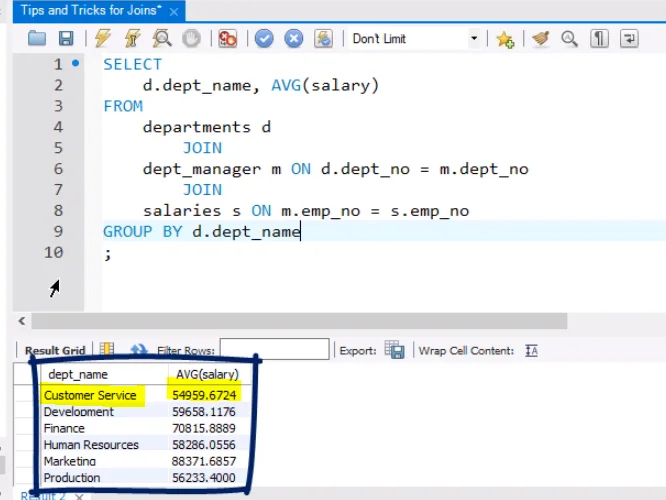This screenshot has height=500, width=666.
Task: Export recordset using the Export icon
Action: [395, 350]
